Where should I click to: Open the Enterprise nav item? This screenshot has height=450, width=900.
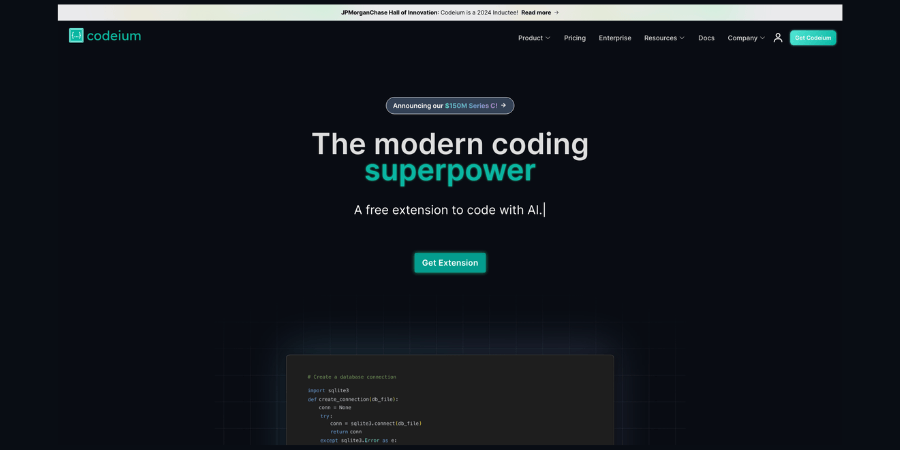pyautogui.click(x=615, y=38)
